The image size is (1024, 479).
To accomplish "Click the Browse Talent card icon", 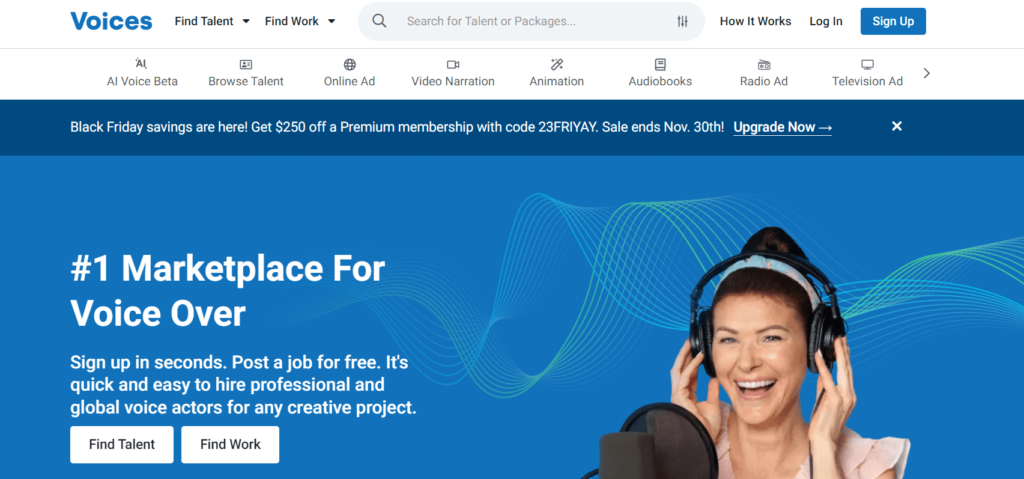I will click(x=246, y=65).
